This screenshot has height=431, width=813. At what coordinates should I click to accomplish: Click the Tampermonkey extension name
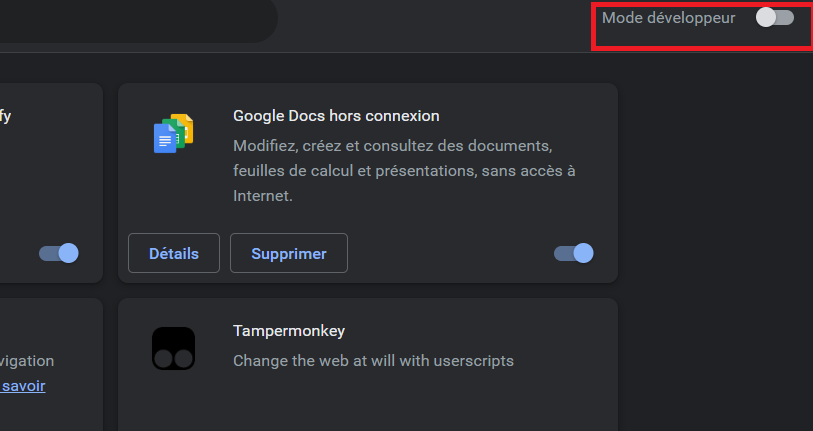click(289, 331)
